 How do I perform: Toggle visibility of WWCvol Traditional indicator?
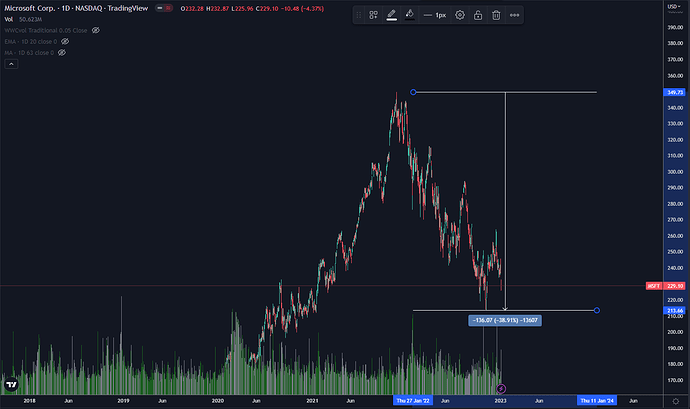point(95,30)
